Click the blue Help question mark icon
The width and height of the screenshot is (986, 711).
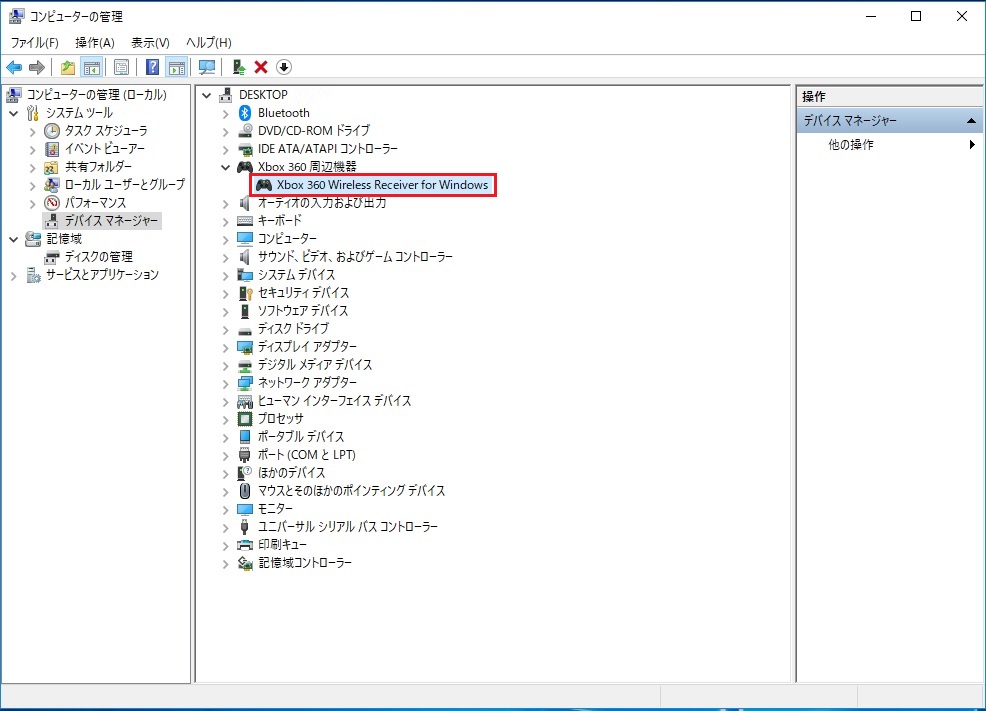point(152,67)
